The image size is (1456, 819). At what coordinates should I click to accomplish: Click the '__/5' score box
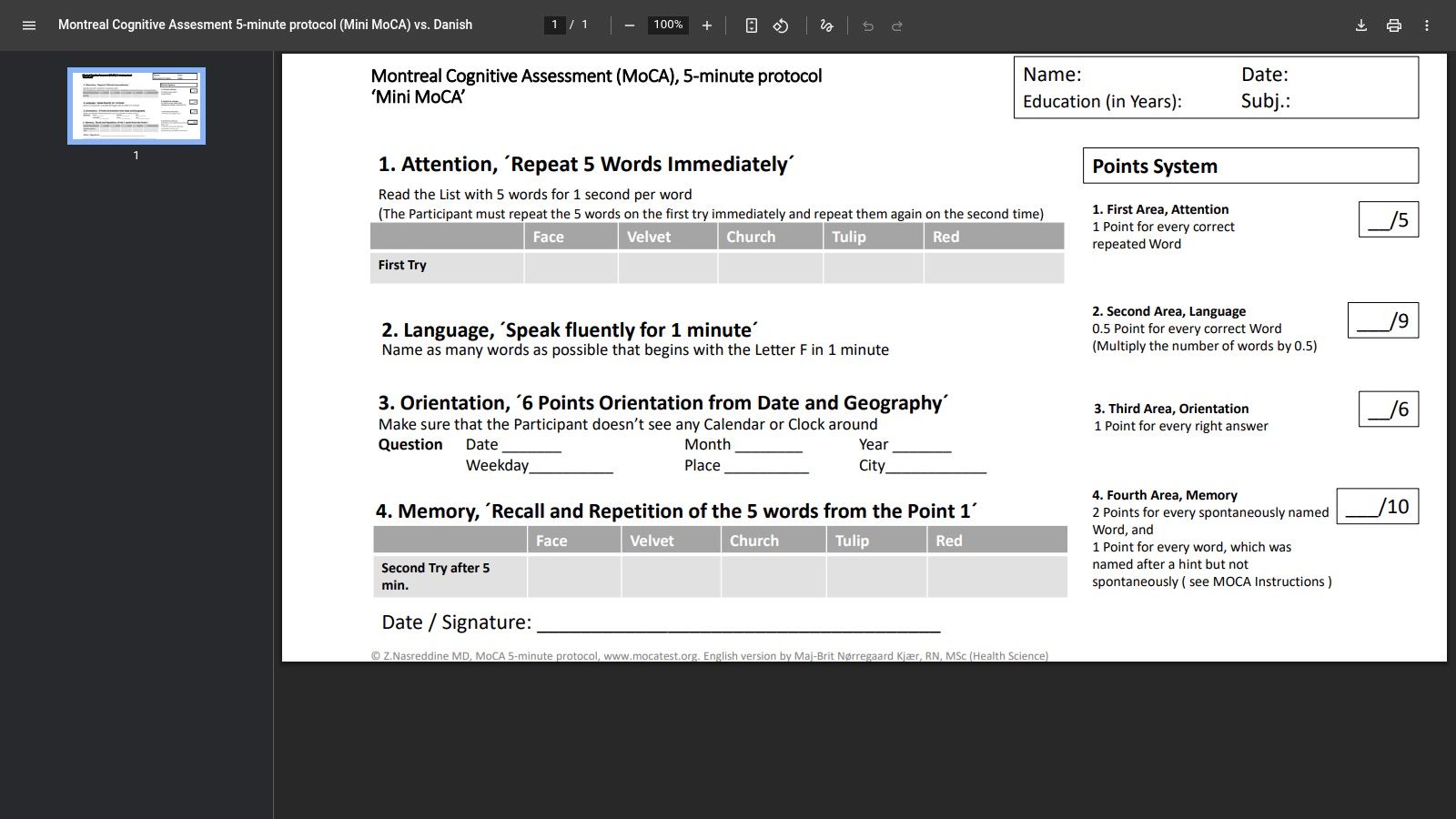(x=1389, y=219)
